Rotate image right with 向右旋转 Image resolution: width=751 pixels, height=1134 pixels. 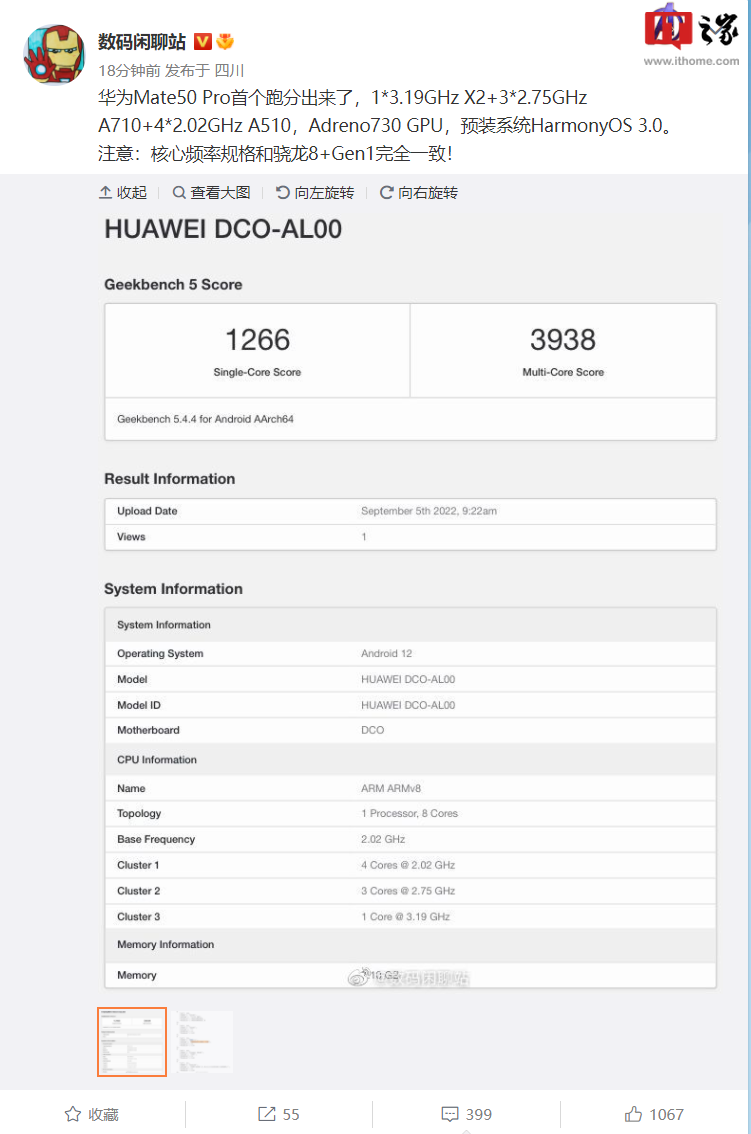click(x=419, y=192)
